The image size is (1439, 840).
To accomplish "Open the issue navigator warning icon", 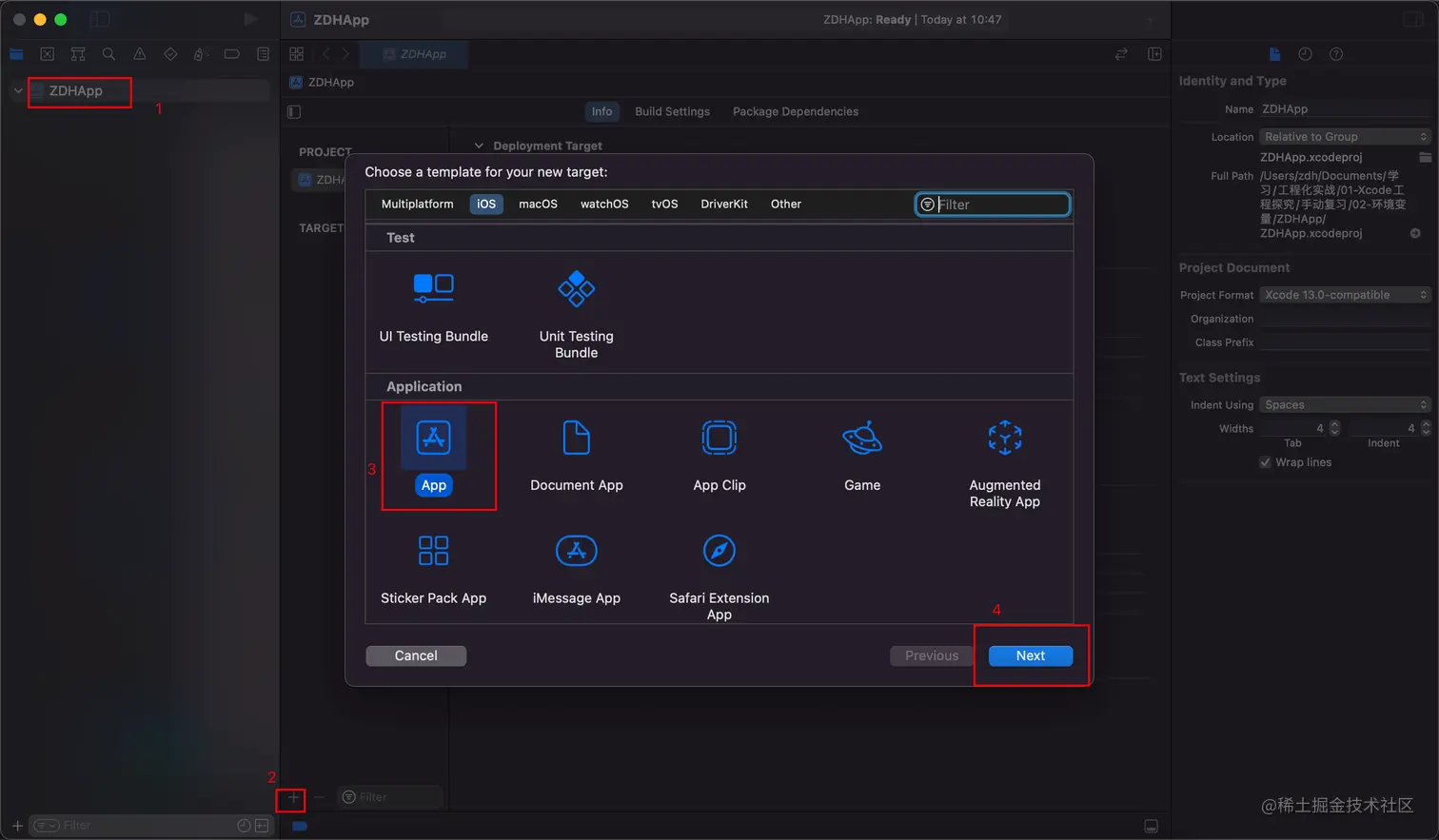I will (x=140, y=54).
